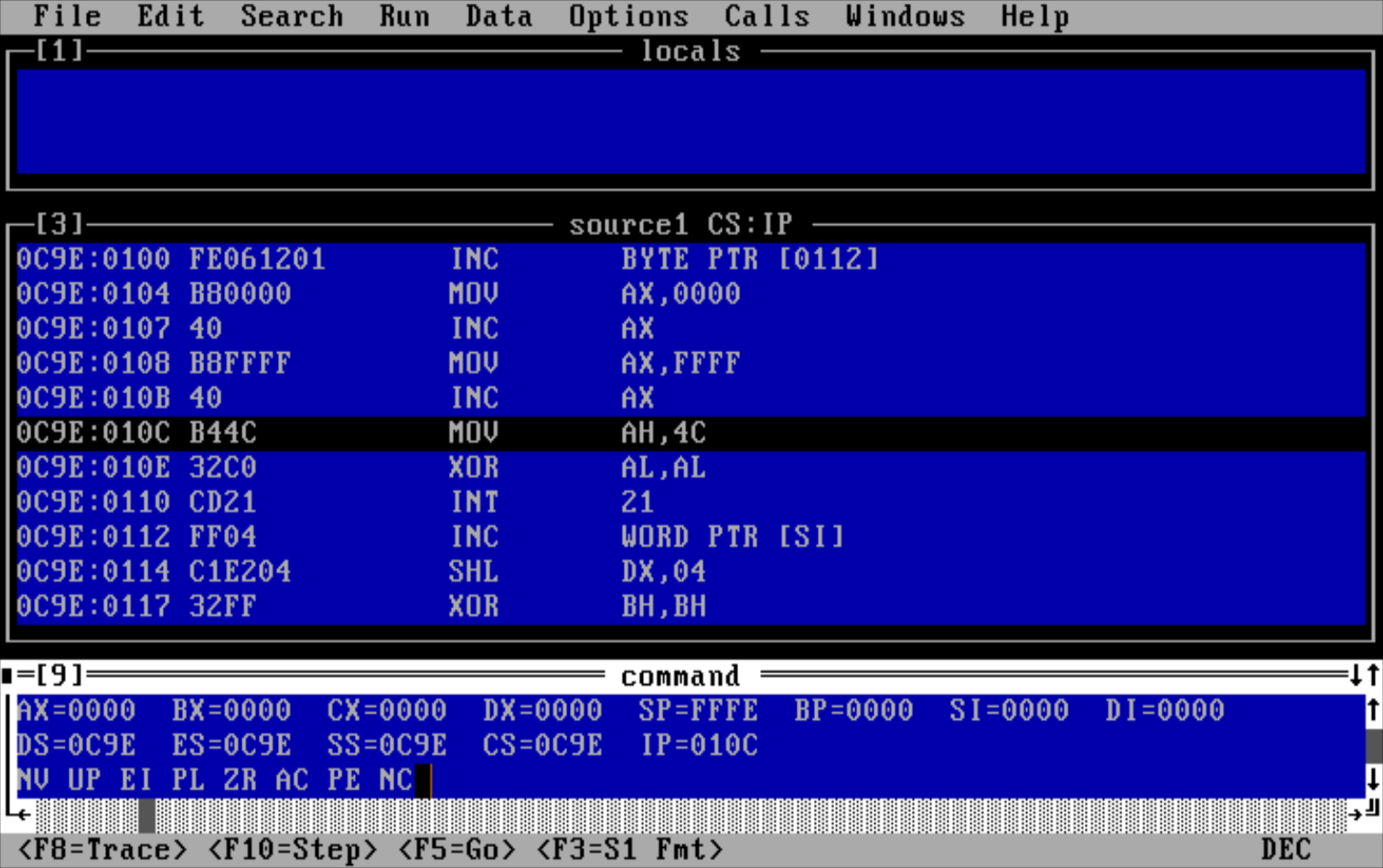Click the [3] window number label

pyautogui.click(x=60, y=224)
